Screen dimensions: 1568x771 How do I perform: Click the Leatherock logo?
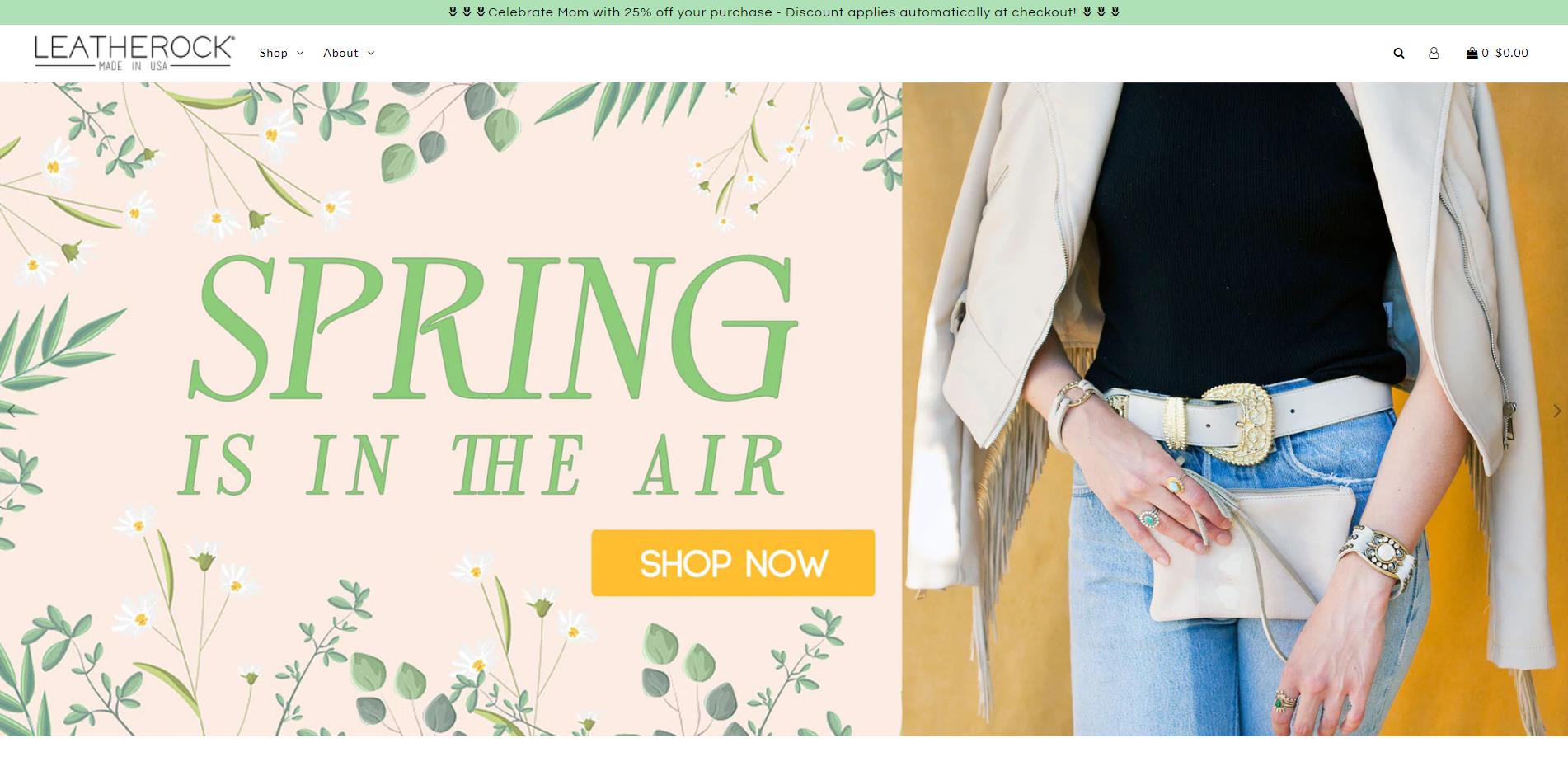pos(134,53)
